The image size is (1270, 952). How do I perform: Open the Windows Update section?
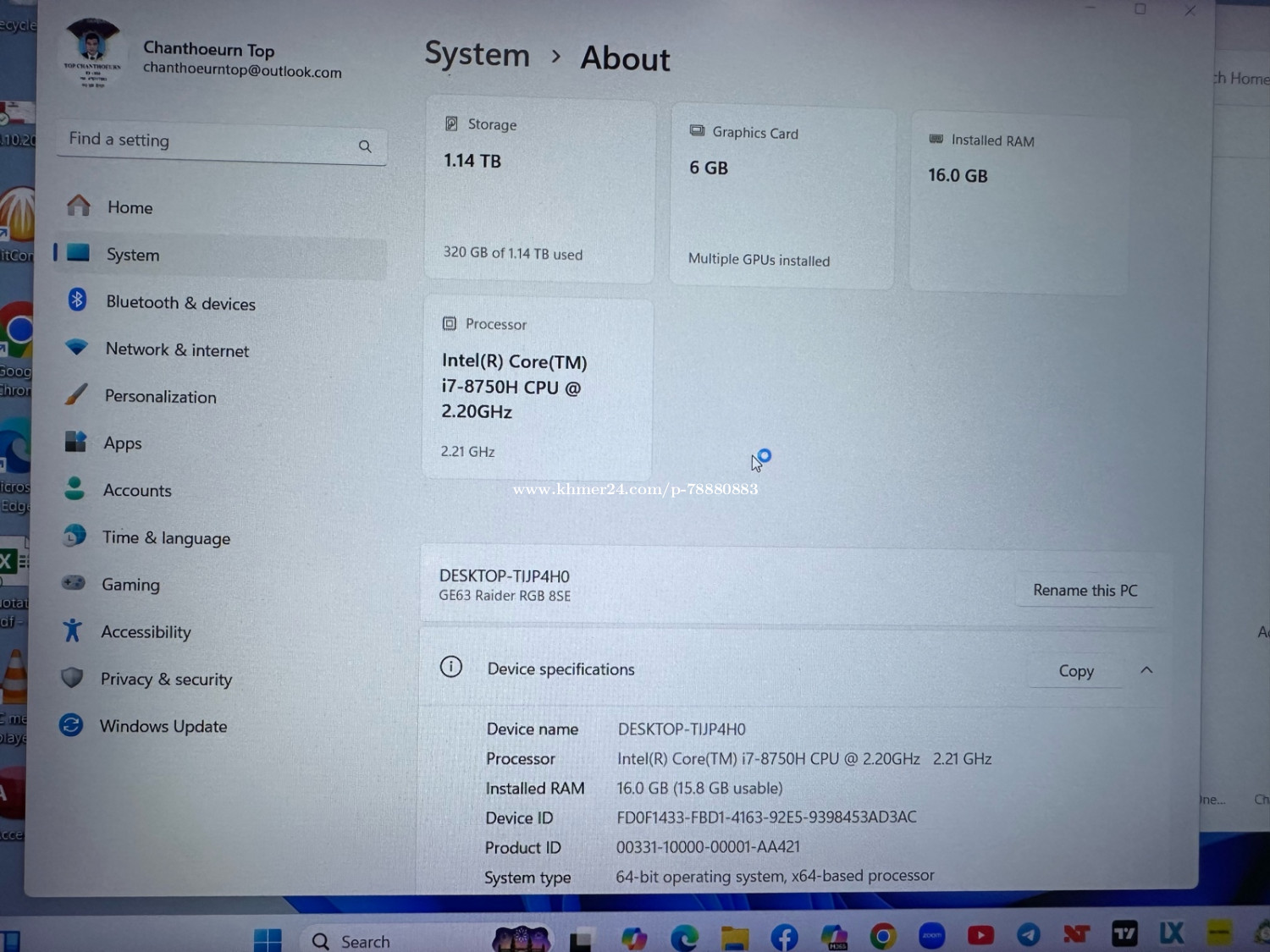163,726
